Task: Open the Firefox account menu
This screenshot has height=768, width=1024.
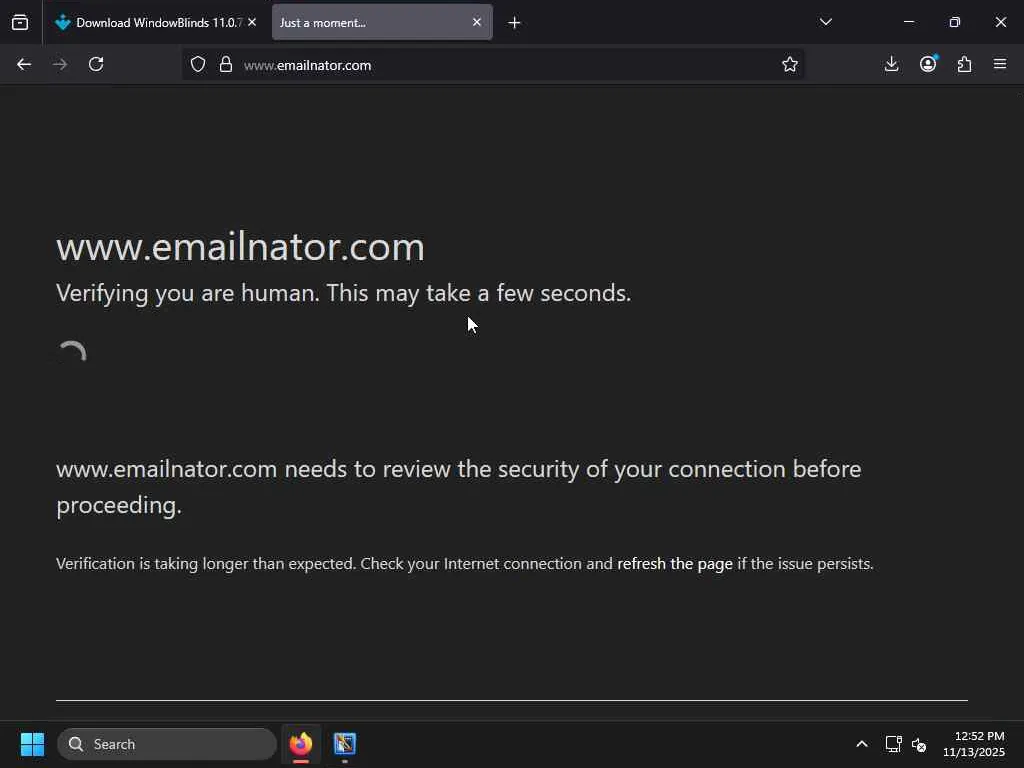Action: click(928, 64)
